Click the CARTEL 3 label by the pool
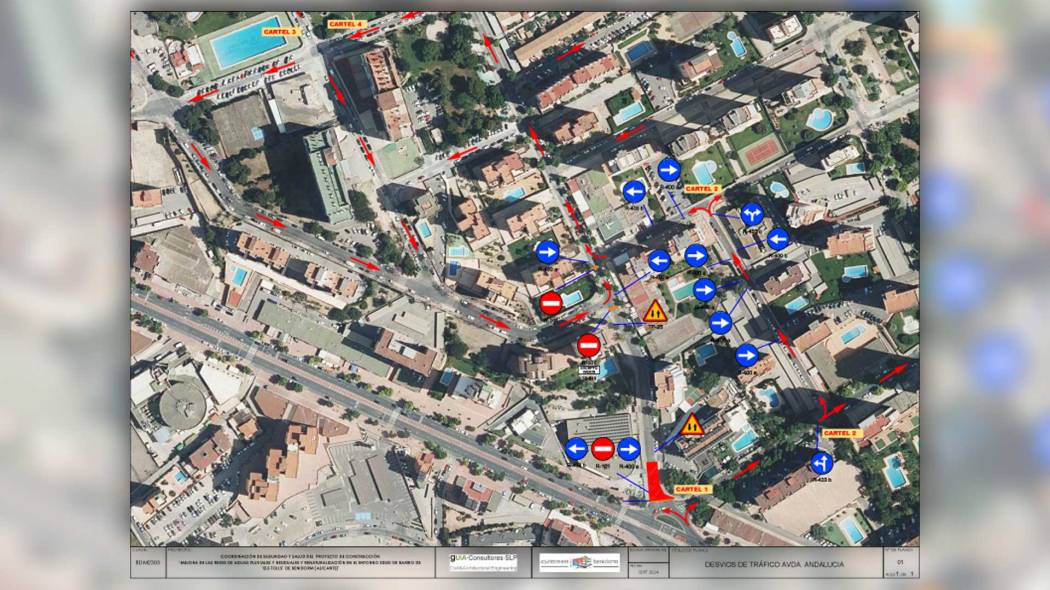This screenshot has height=590, width=1050. [x=280, y=32]
